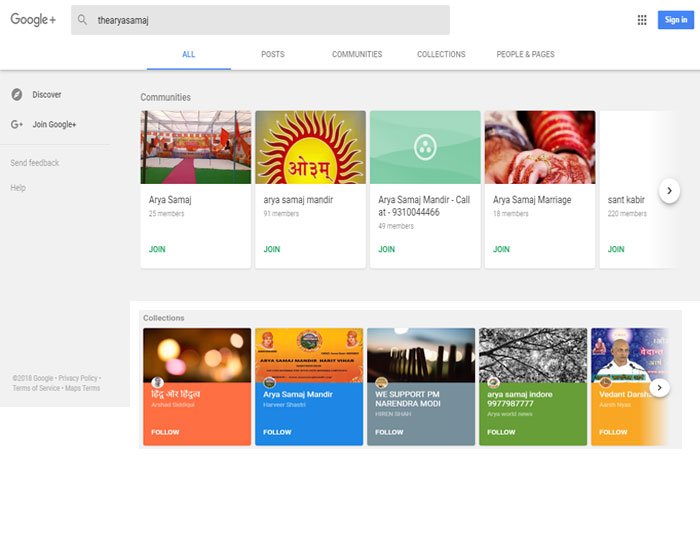Click the 'Arya Samaj Marriage' community title
The image size is (700, 549).
tap(532, 200)
